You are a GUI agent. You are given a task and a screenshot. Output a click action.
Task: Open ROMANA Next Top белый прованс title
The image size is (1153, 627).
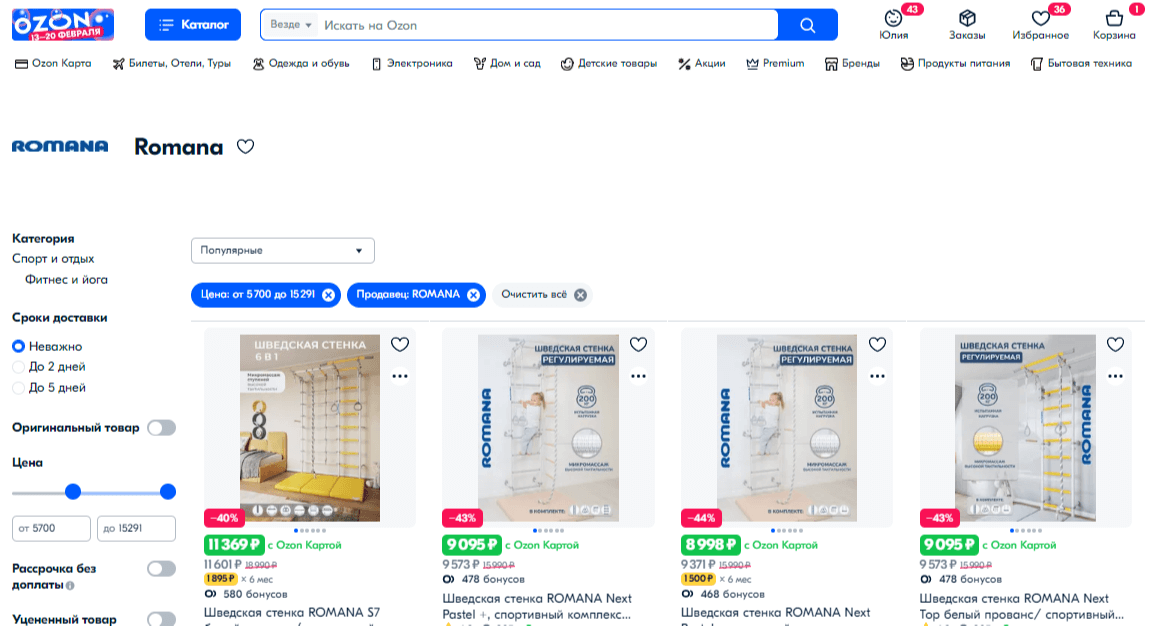(x=1021, y=606)
